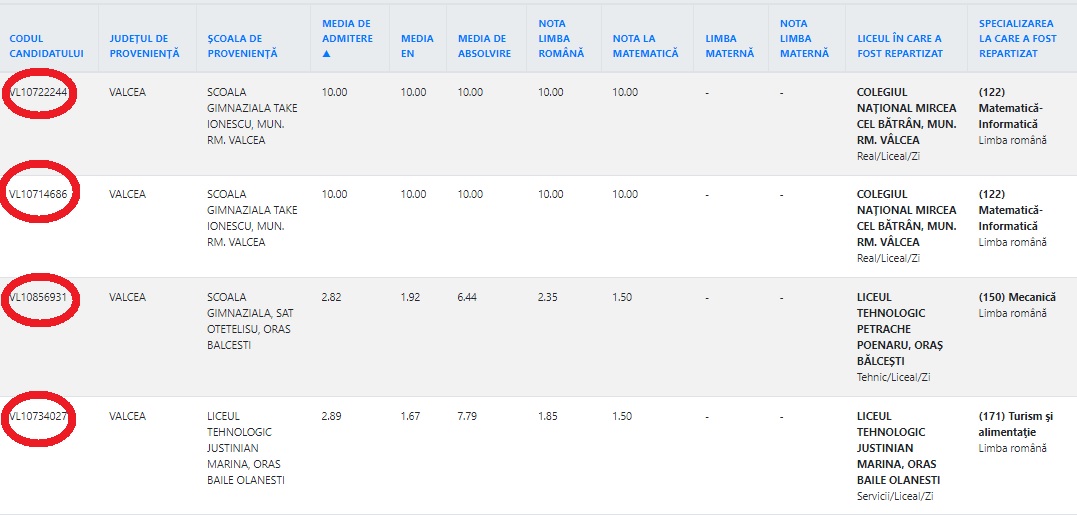Select candidate code VL10856931
The width and height of the screenshot is (1077, 515).
pyautogui.click(x=38, y=297)
